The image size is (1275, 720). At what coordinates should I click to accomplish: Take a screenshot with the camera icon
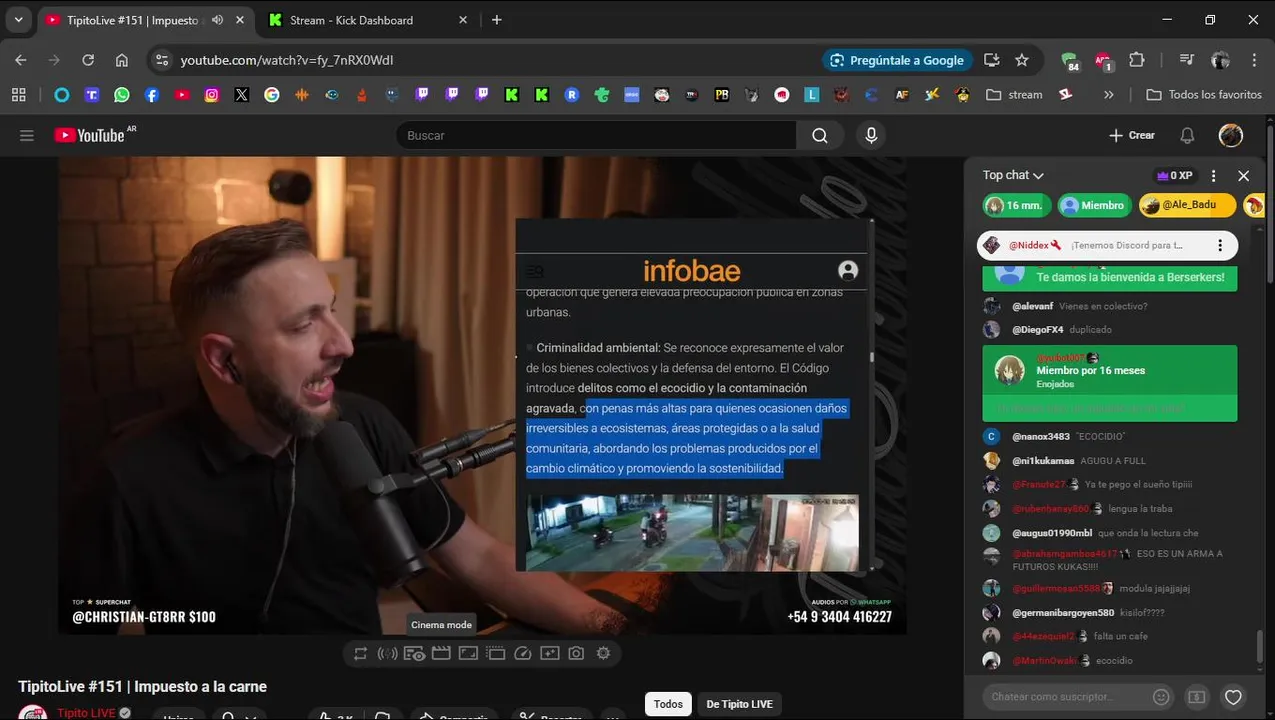coord(576,653)
